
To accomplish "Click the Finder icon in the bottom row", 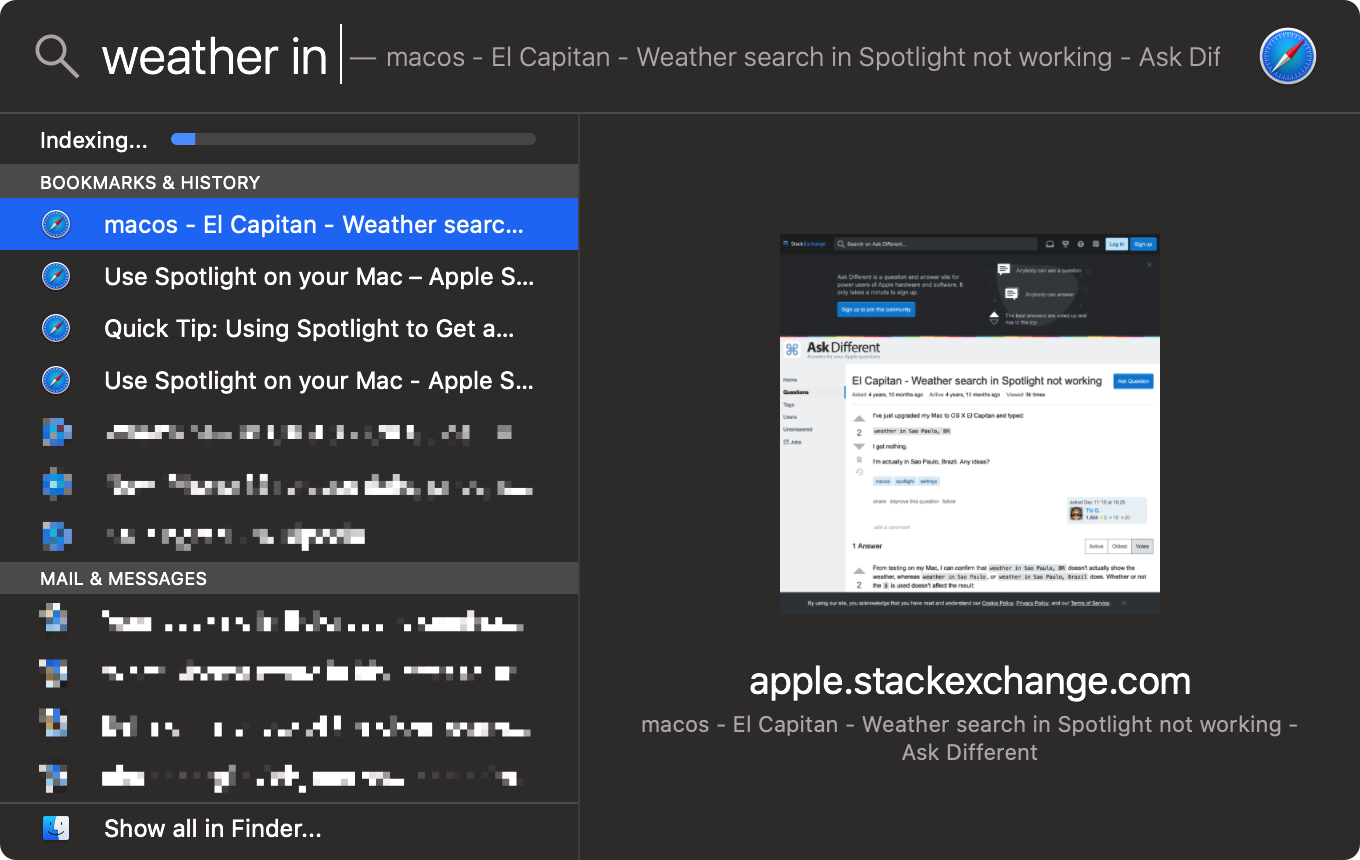I will point(56,828).
